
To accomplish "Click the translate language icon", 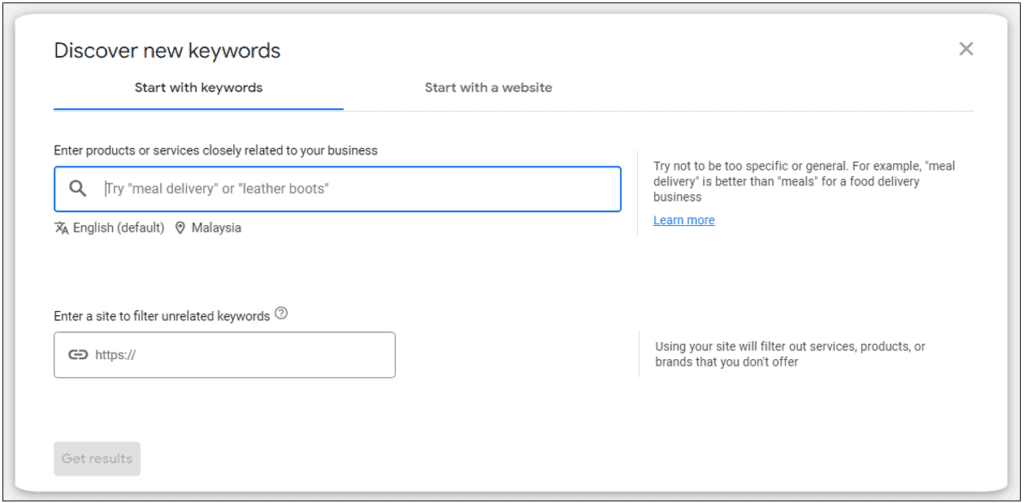I will 62,228.
